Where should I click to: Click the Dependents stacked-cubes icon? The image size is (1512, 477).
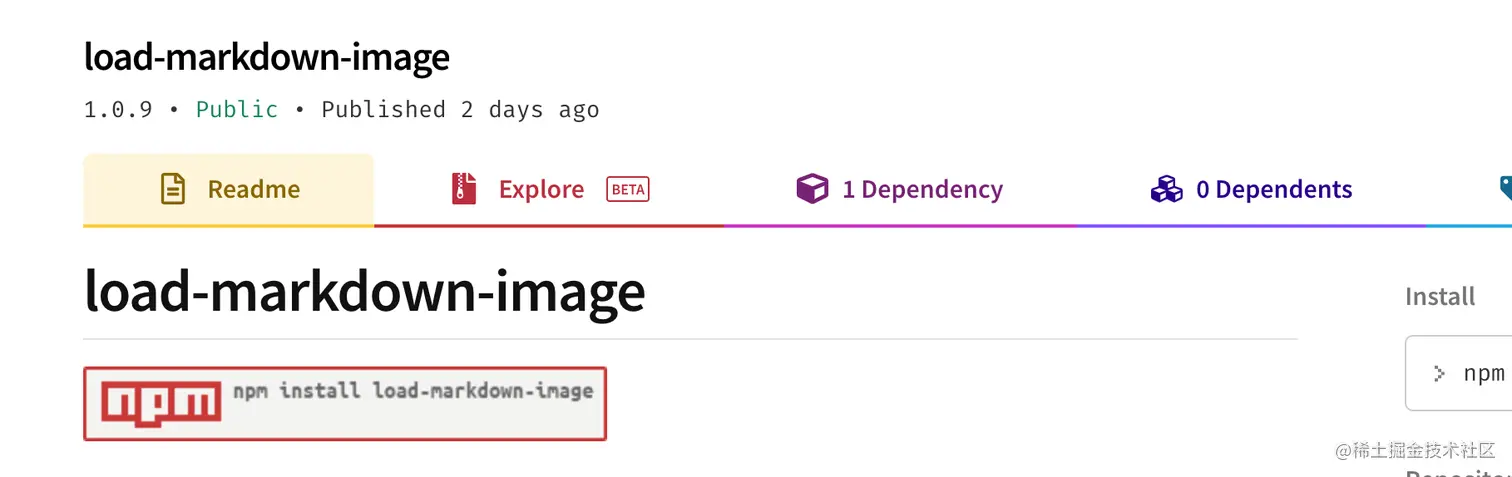click(1166, 189)
